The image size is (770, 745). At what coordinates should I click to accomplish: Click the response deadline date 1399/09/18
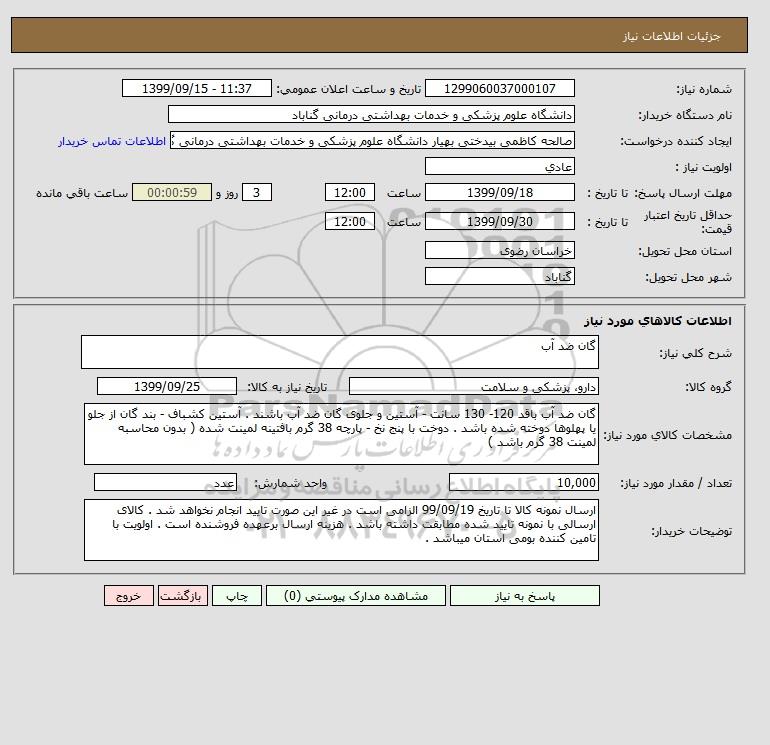(499, 193)
